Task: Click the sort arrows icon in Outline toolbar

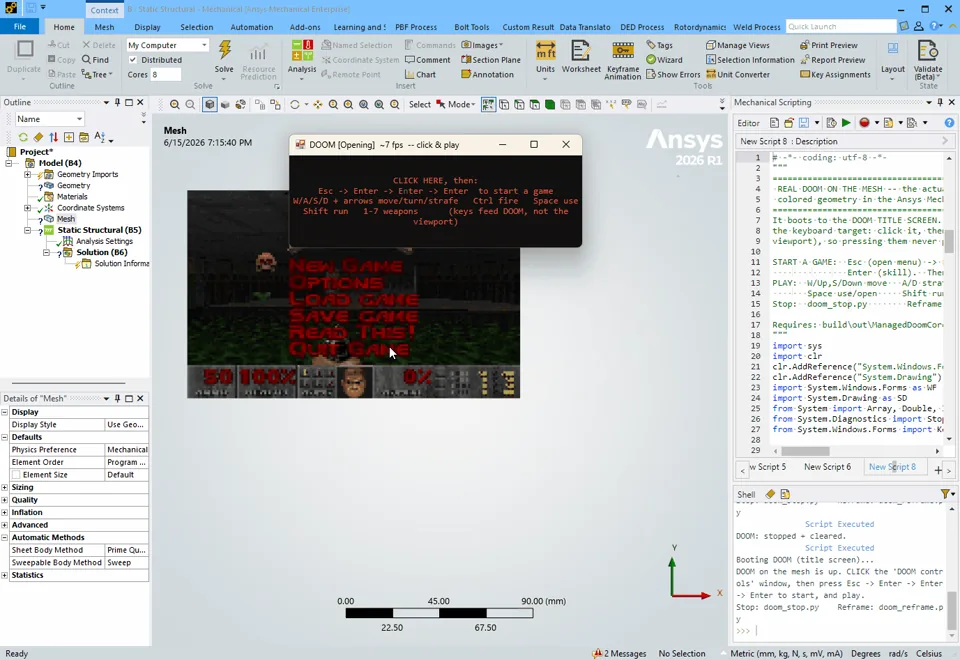Action: point(53,137)
